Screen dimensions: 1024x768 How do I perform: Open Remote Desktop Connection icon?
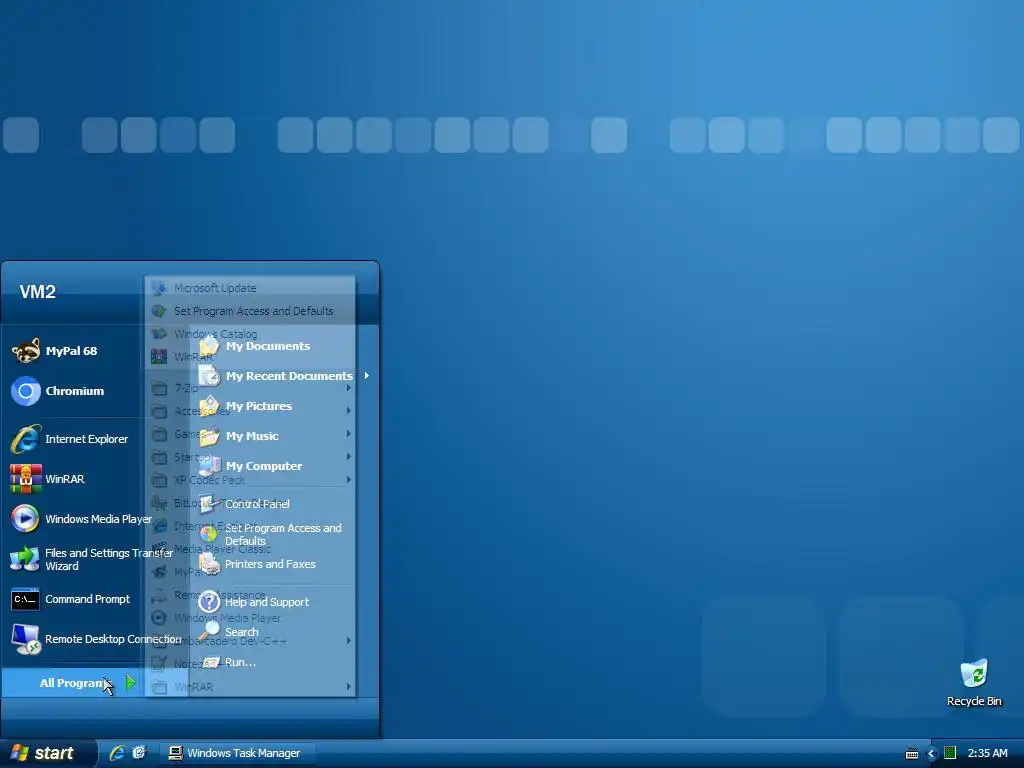26,639
